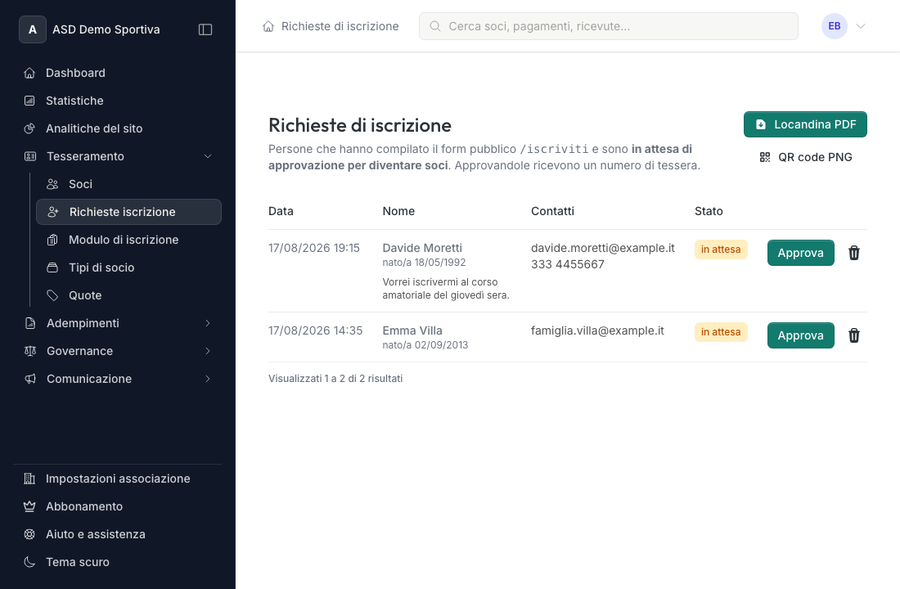Select Modulo di iscrizione item
This screenshot has width=900, height=589.
[x=129, y=240]
